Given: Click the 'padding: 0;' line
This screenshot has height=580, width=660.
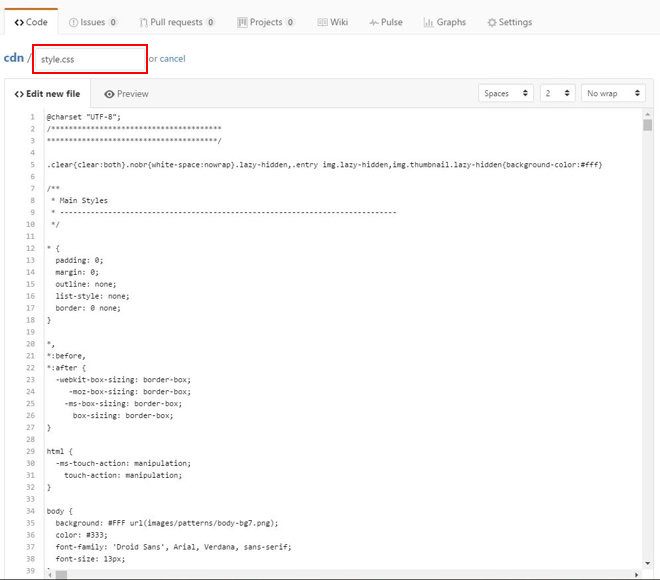Looking at the screenshot, I should coord(79,260).
